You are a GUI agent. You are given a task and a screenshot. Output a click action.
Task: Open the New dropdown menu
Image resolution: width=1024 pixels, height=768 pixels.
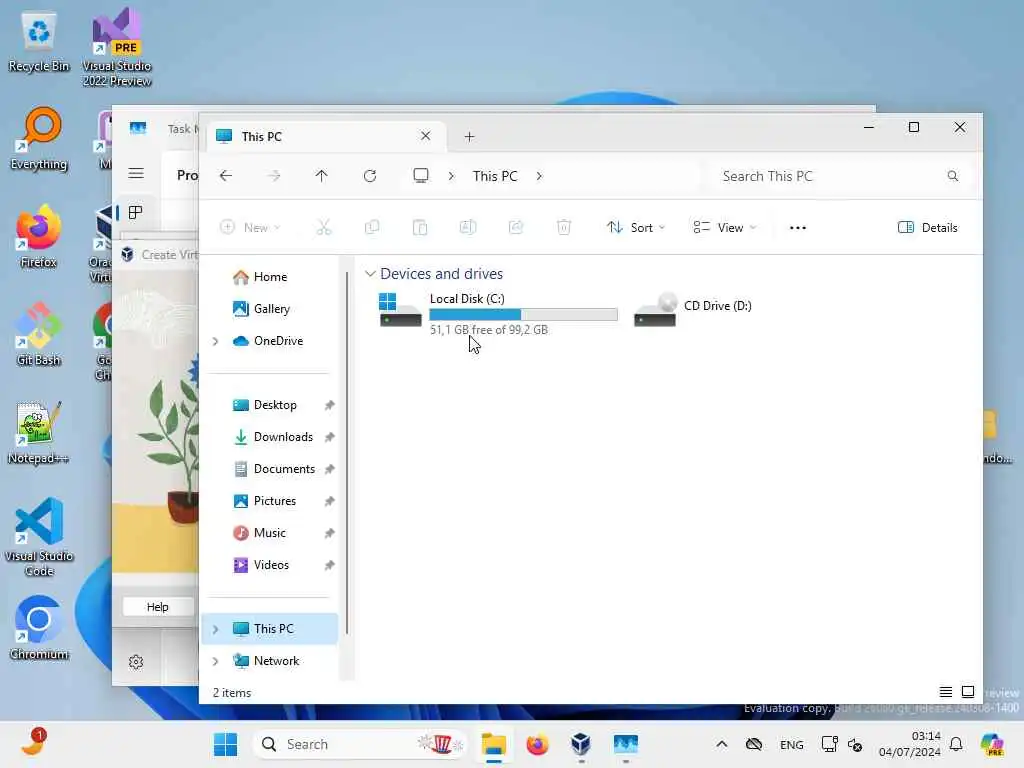(x=251, y=227)
